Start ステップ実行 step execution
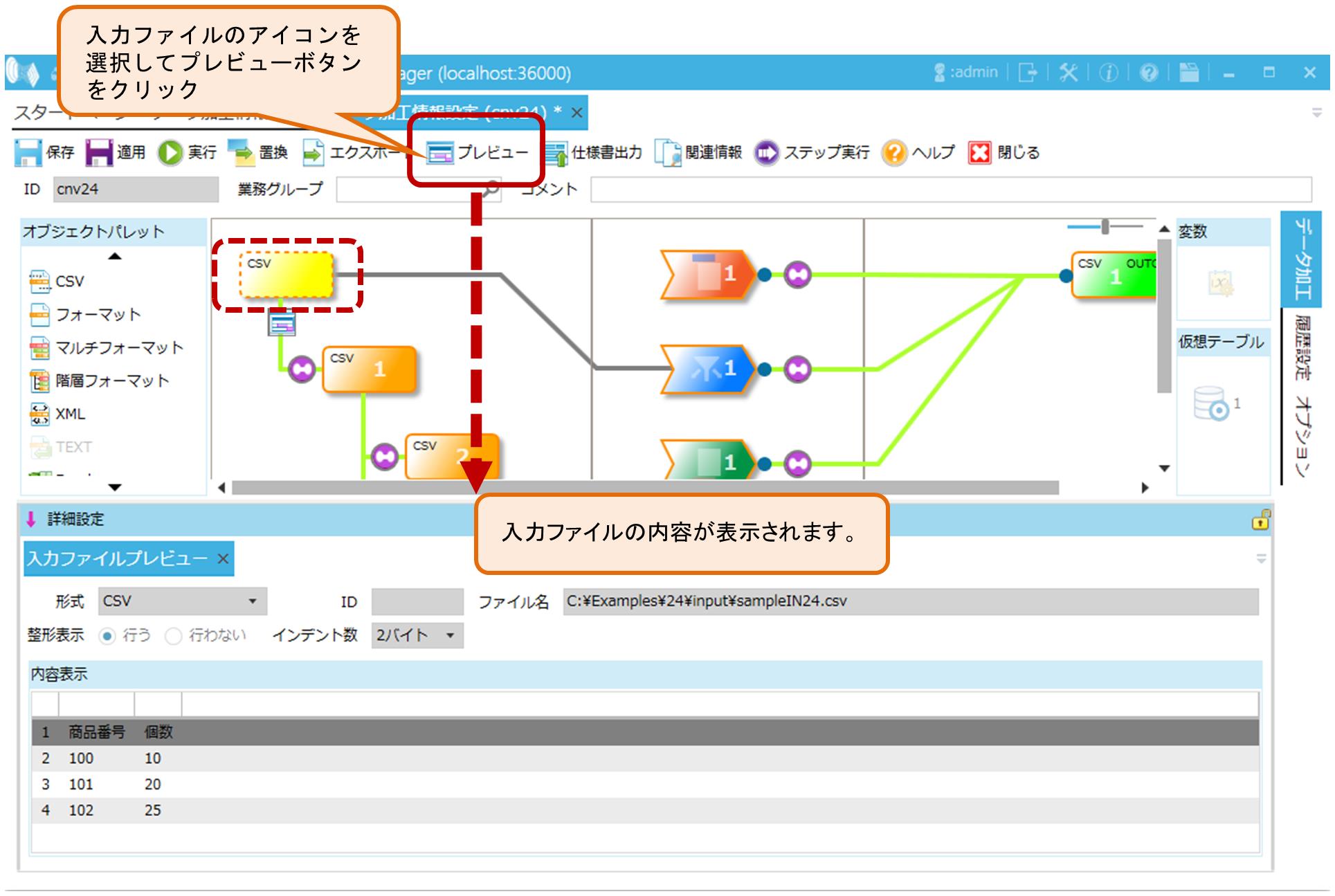Viewport: 1335px width, 896px height. pos(812,152)
